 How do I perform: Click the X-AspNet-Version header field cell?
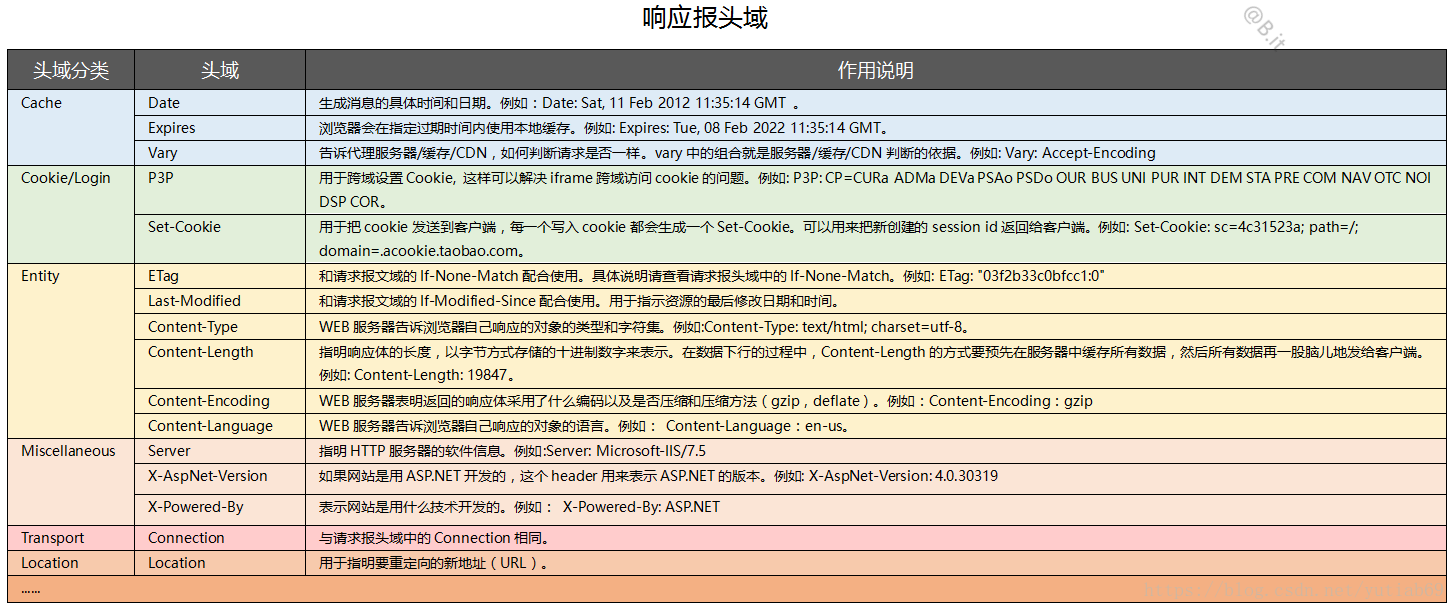pos(220,479)
